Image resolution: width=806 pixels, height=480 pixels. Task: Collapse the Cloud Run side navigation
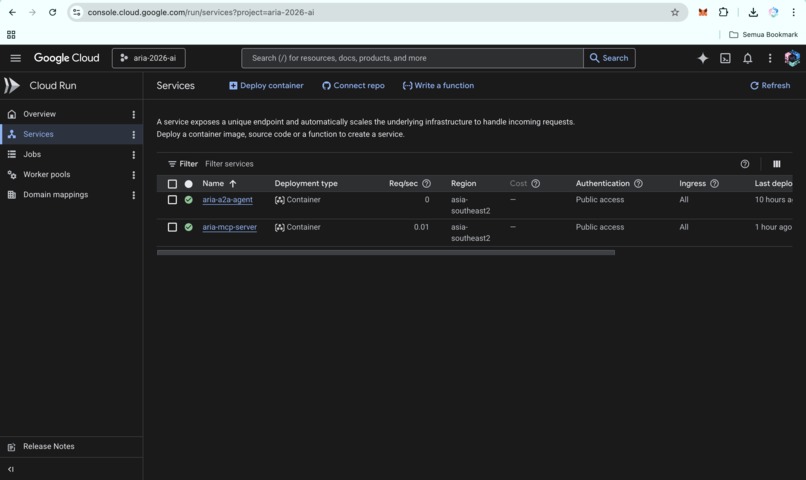pyautogui.click(x=11, y=469)
